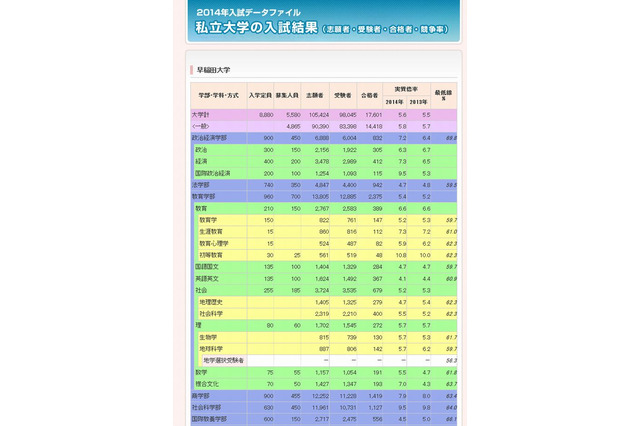
Task: Select the 社会科学 yellow row label
Action: pyautogui.click(x=211, y=314)
